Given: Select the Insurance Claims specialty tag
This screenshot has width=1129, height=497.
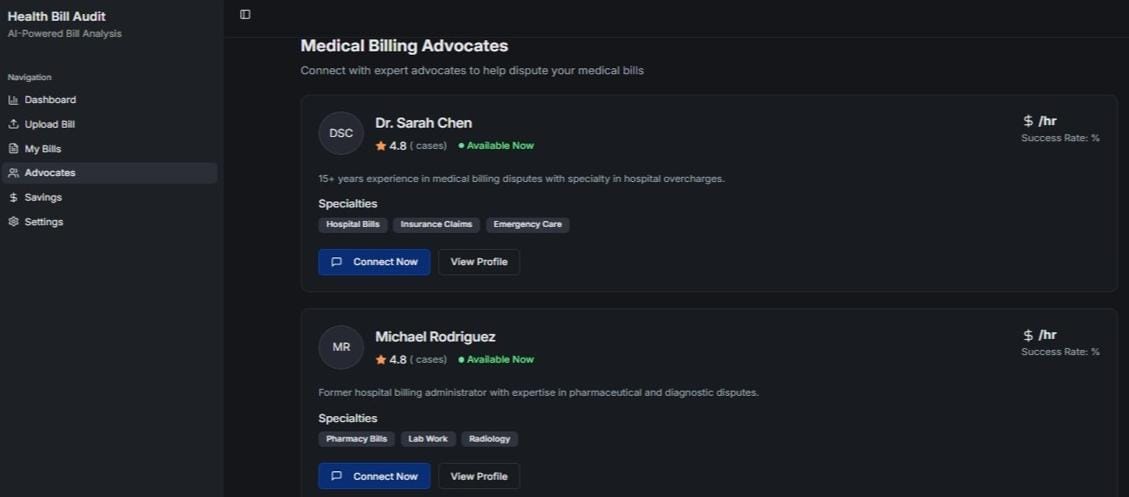Looking at the screenshot, I should [436, 225].
